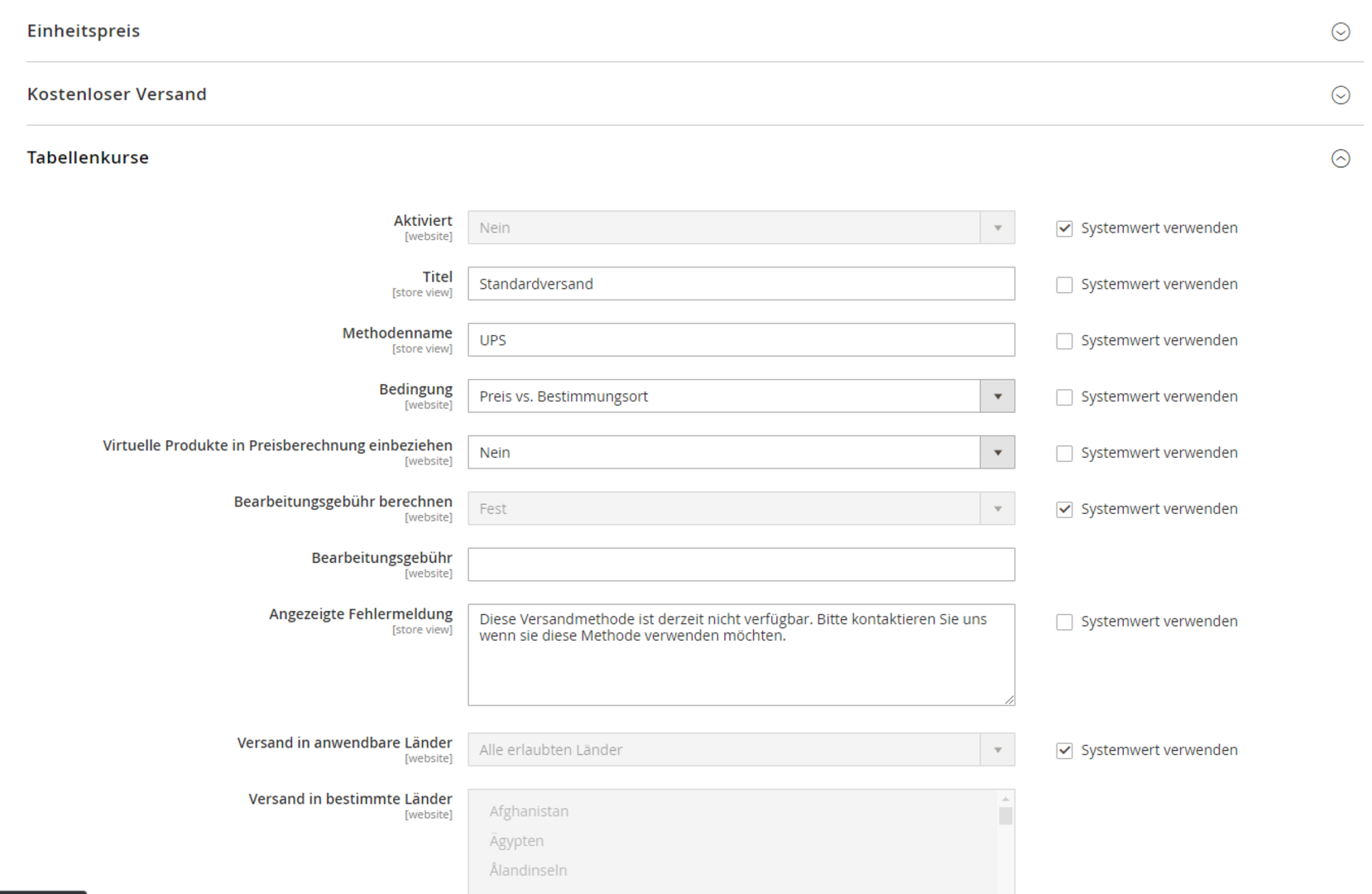
Task: Uncheck Systemwert verwenden for anwendbare Länder
Action: pos(1064,751)
